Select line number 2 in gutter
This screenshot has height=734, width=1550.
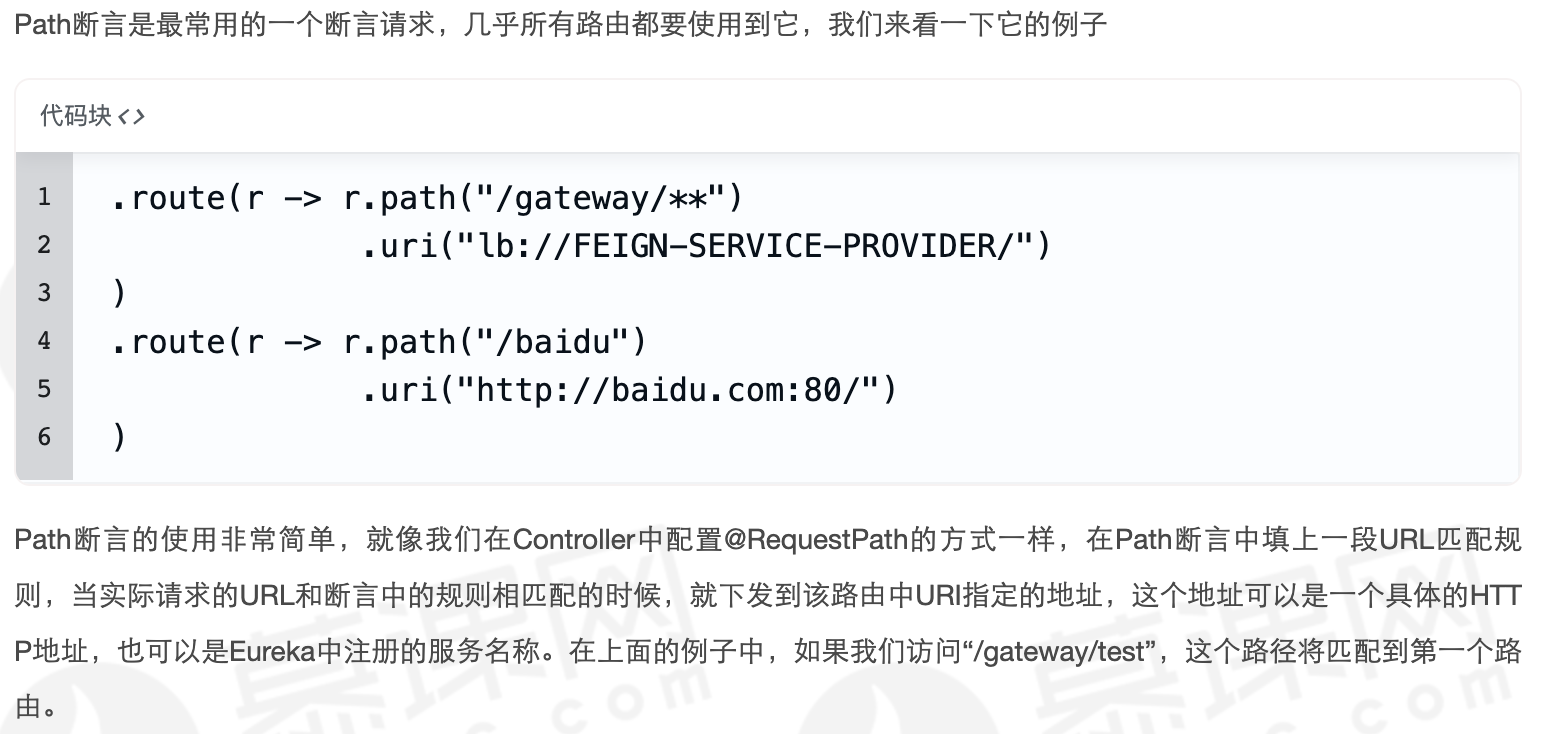tap(44, 245)
